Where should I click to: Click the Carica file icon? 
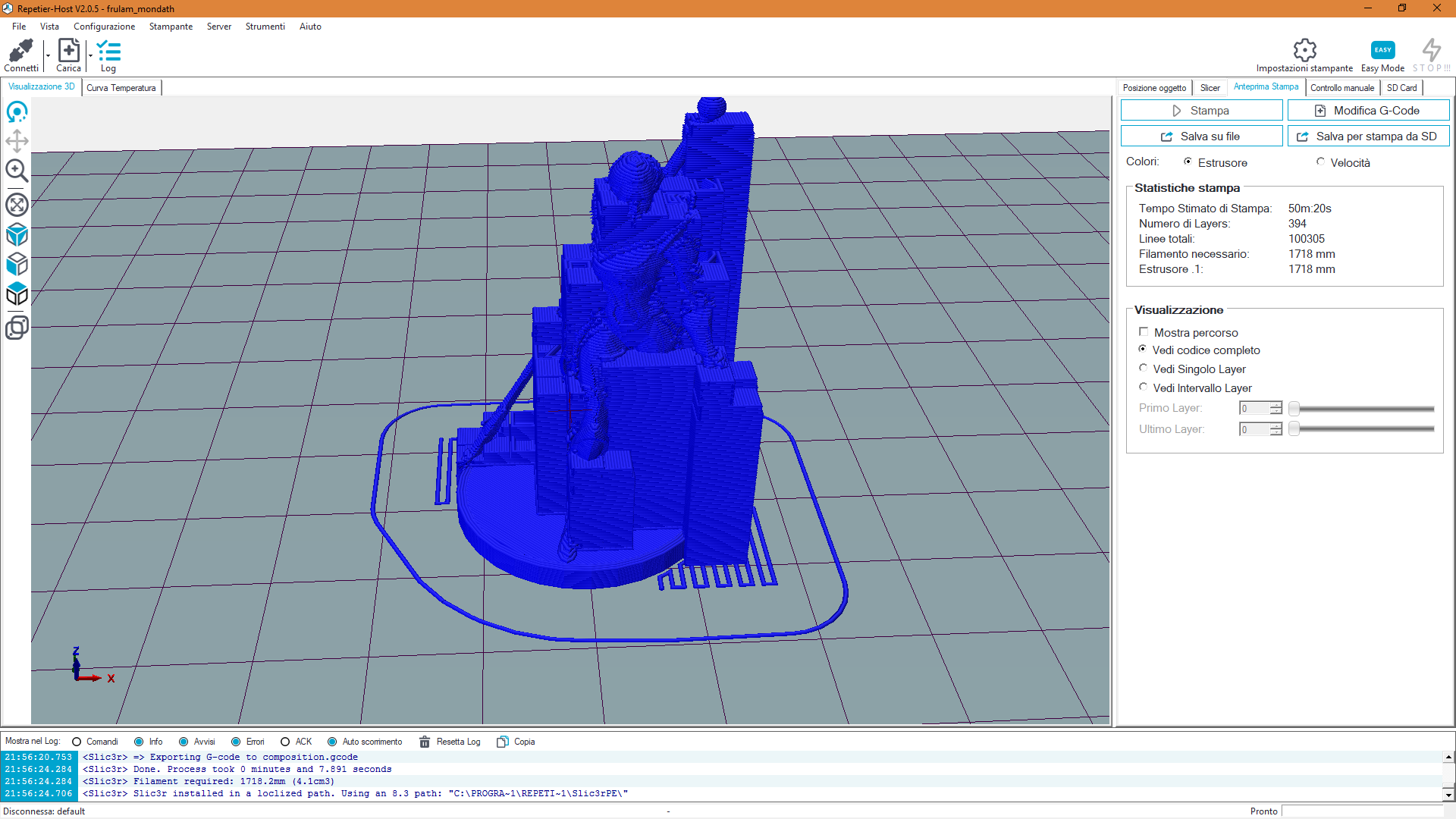click(x=68, y=52)
